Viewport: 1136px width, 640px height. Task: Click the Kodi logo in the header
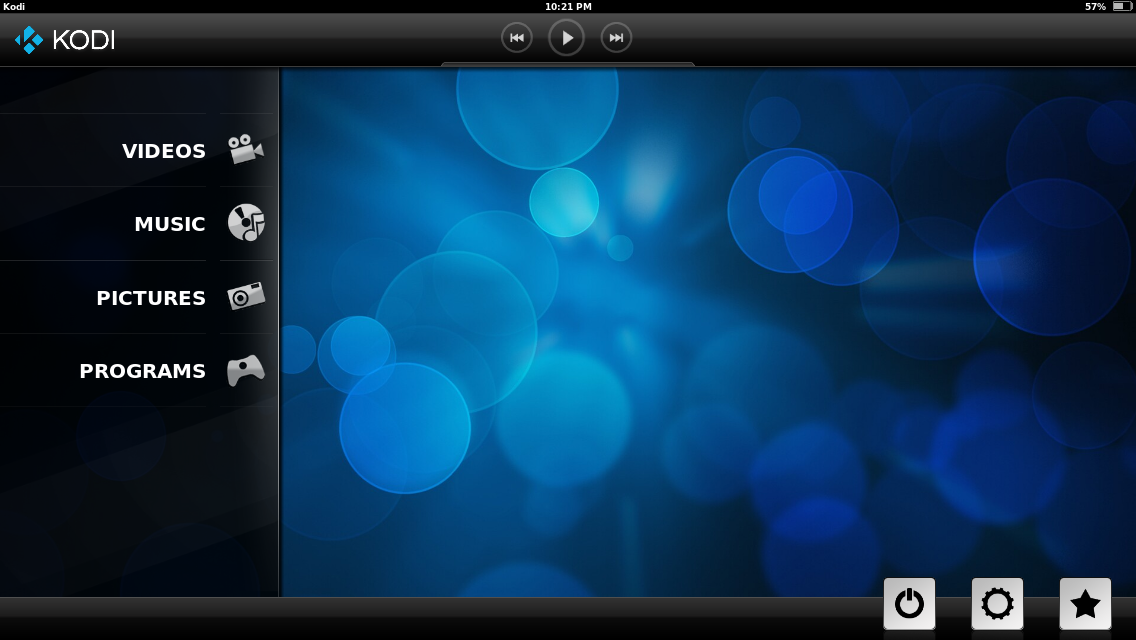click(65, 40)
